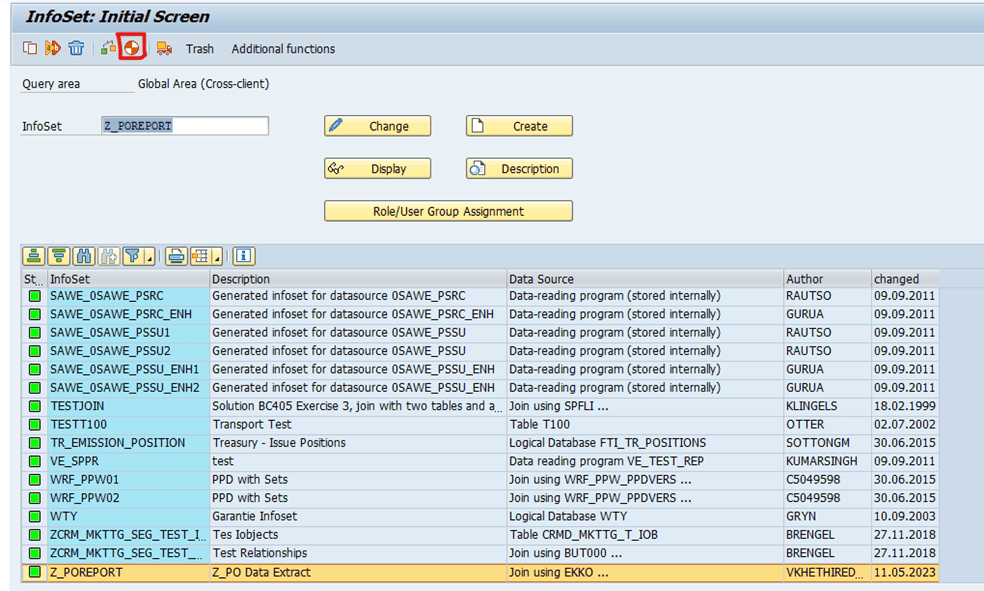This screenshot has height=591, width=984.
Task: Click the date 18.02.1999 cell
Action: (x=906, y=406)
